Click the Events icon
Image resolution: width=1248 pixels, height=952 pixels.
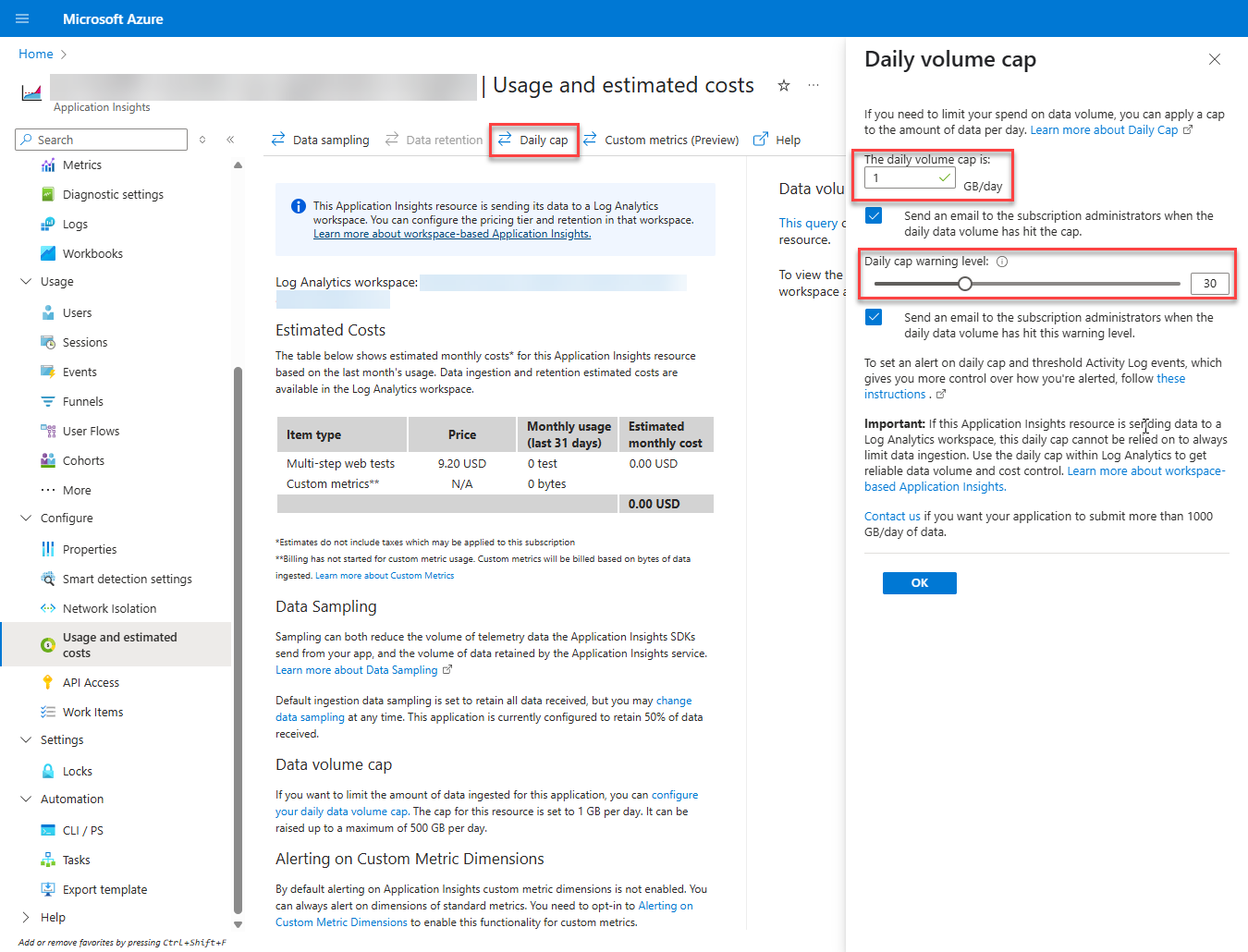point(48,372)
